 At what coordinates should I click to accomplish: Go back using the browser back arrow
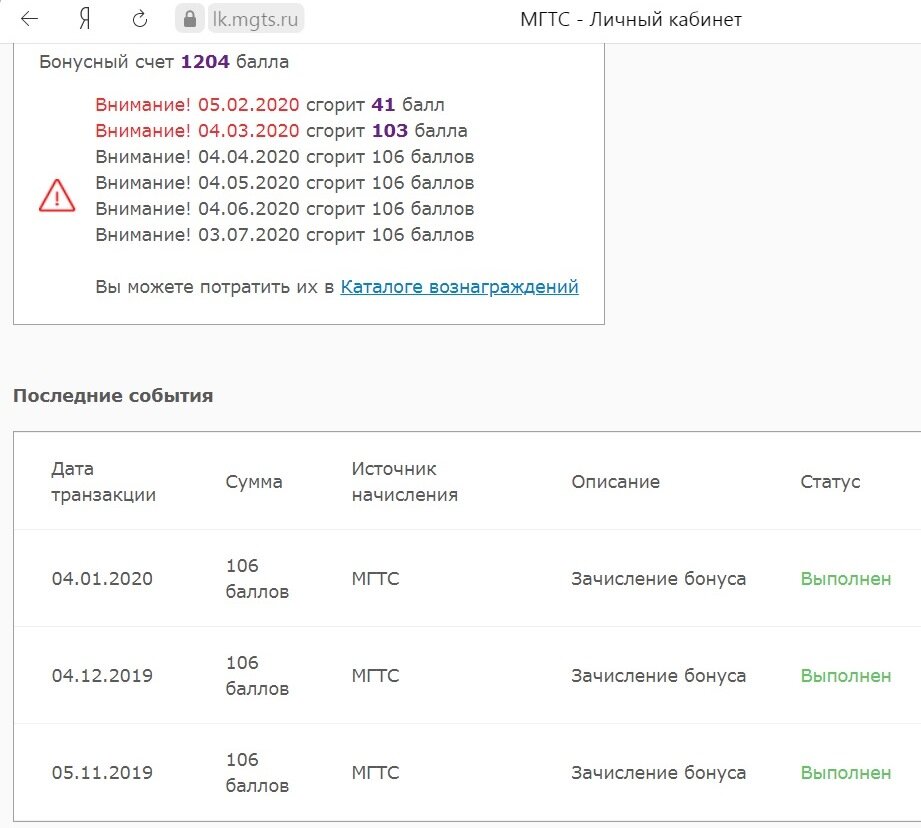click(29, 19)
